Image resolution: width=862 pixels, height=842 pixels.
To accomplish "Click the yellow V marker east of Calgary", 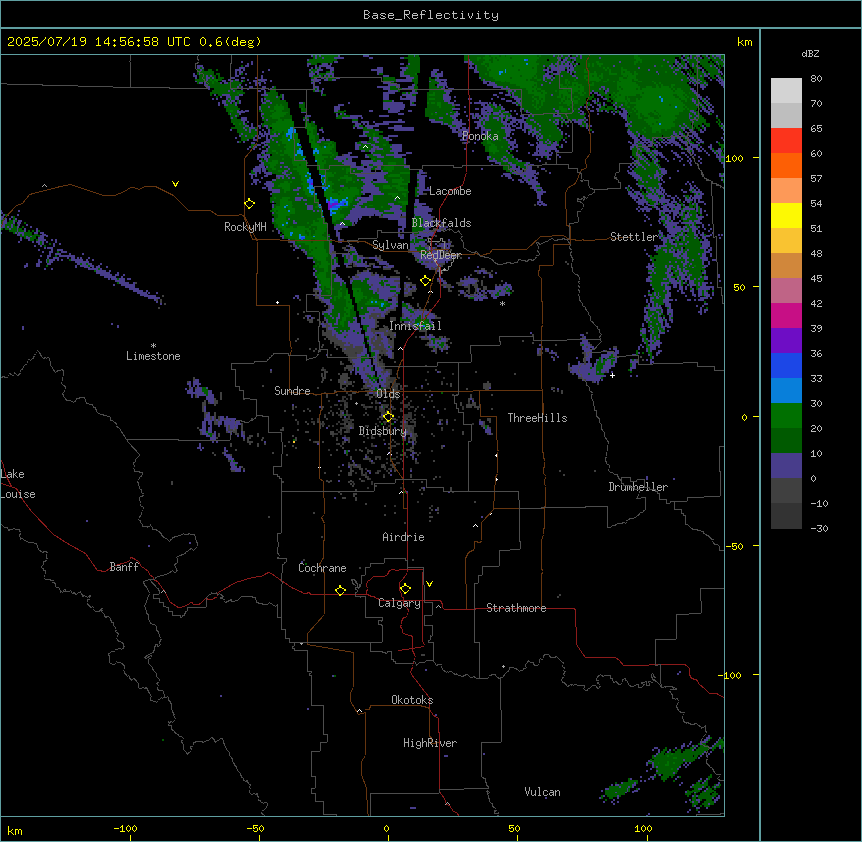I will pyautogui.click(x=429, y=584).
